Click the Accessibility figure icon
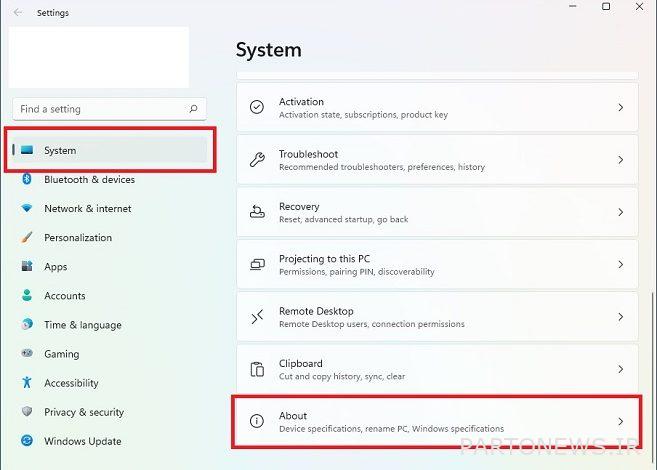 pos(27,382)
